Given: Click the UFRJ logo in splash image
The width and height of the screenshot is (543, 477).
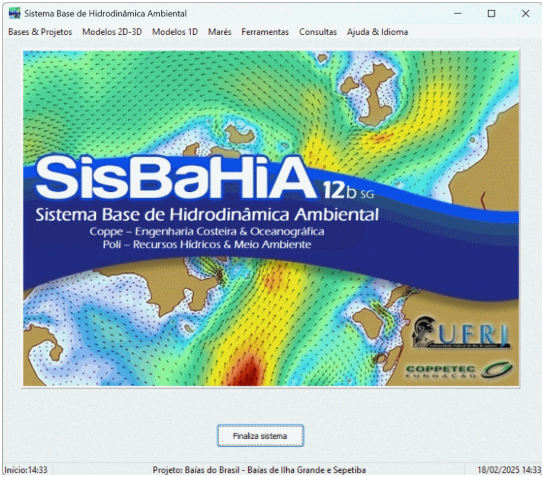Looking at the screenshot, I should tap(461, 333).
